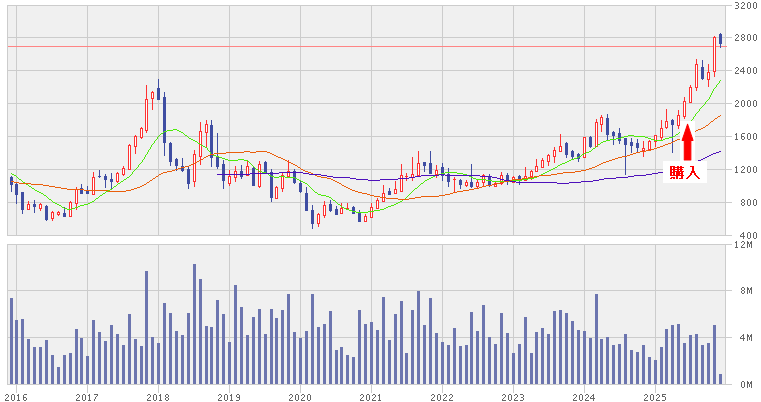Select the 8M volume axis label
Viewport: 761px width, 402px height.
click(x=743, y=291)
